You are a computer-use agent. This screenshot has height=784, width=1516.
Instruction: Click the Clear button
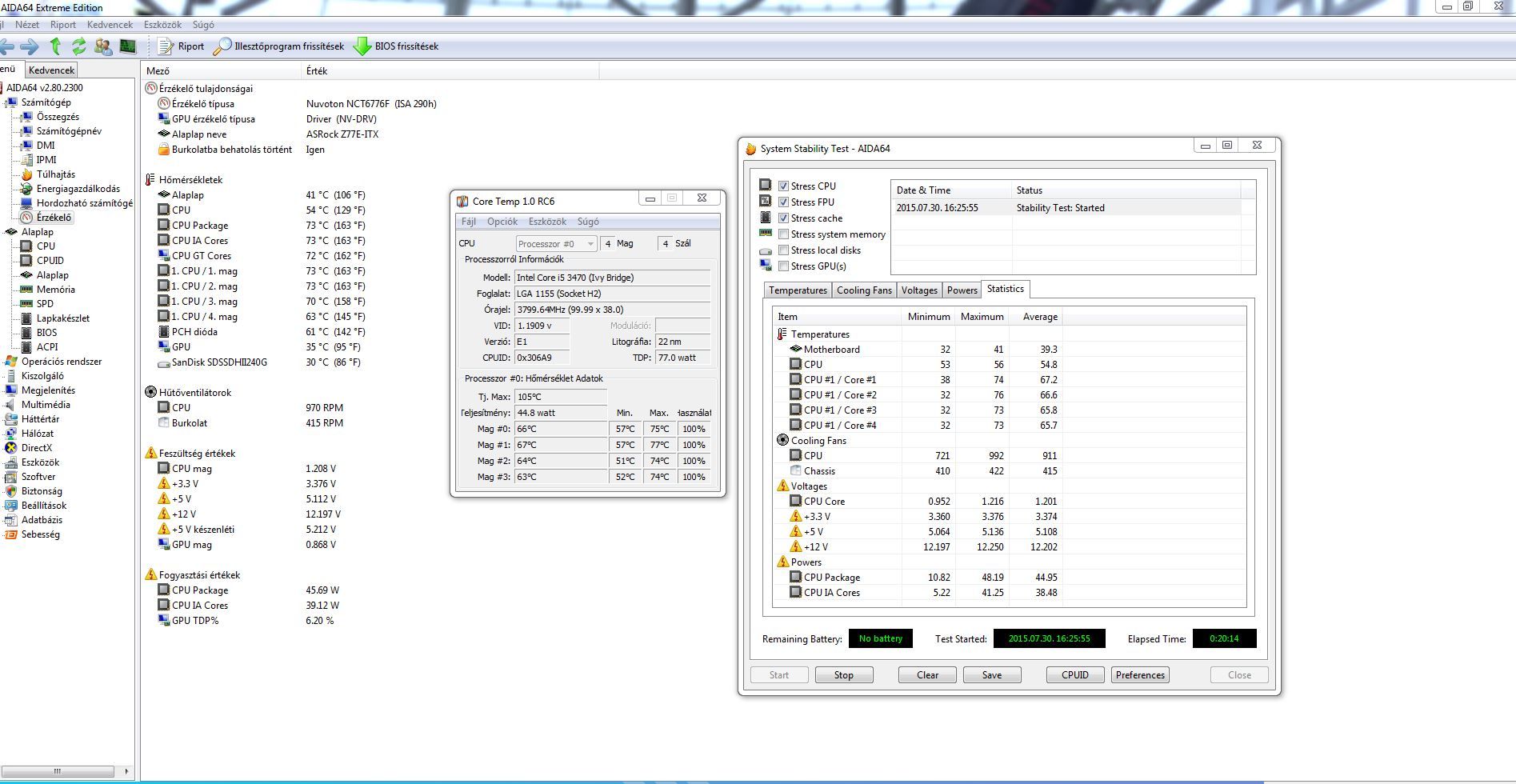click(927, 675)
